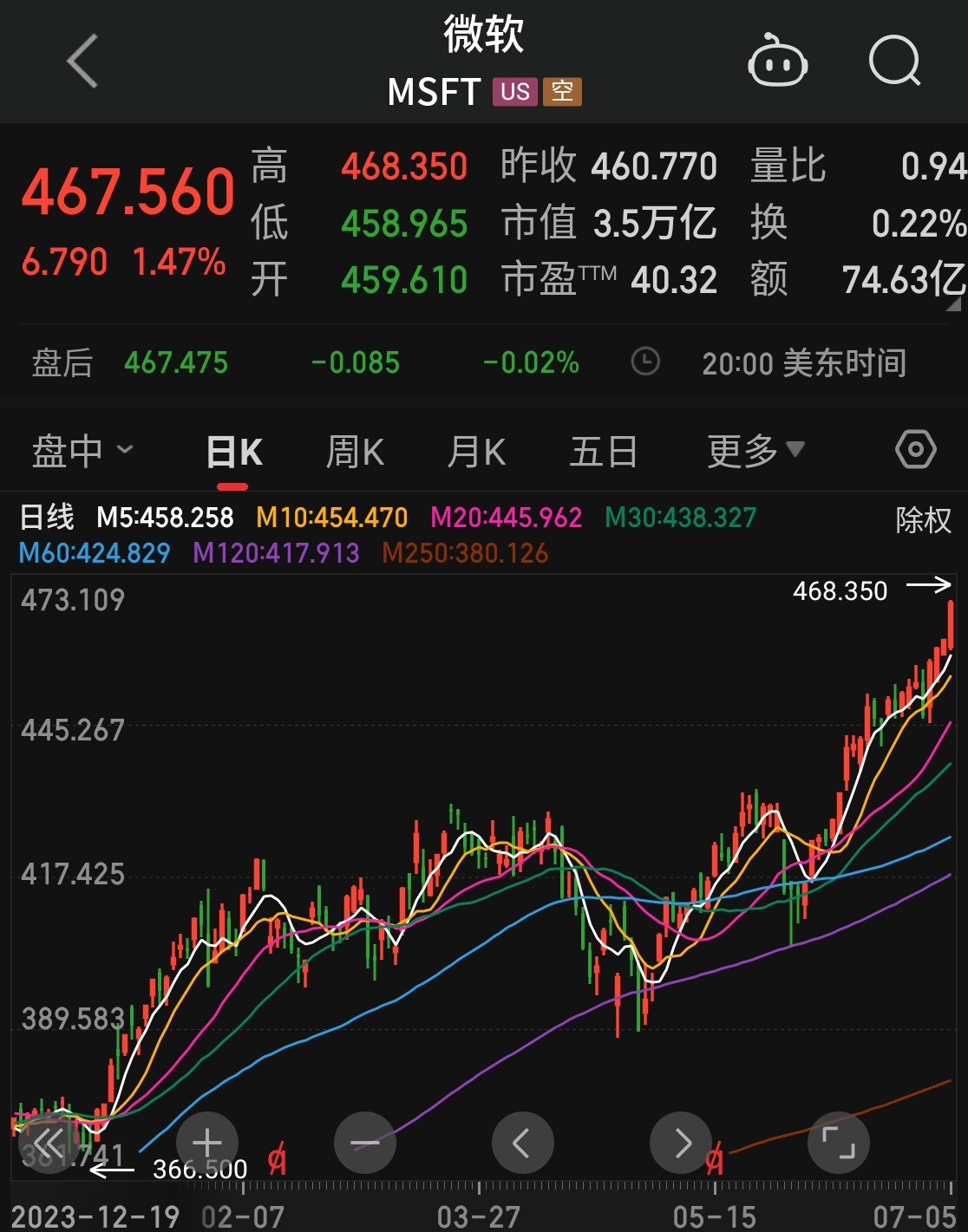Zoom in on the candlestick chart
This screenshot has height=1232, width=968.
pos(206,1142)
